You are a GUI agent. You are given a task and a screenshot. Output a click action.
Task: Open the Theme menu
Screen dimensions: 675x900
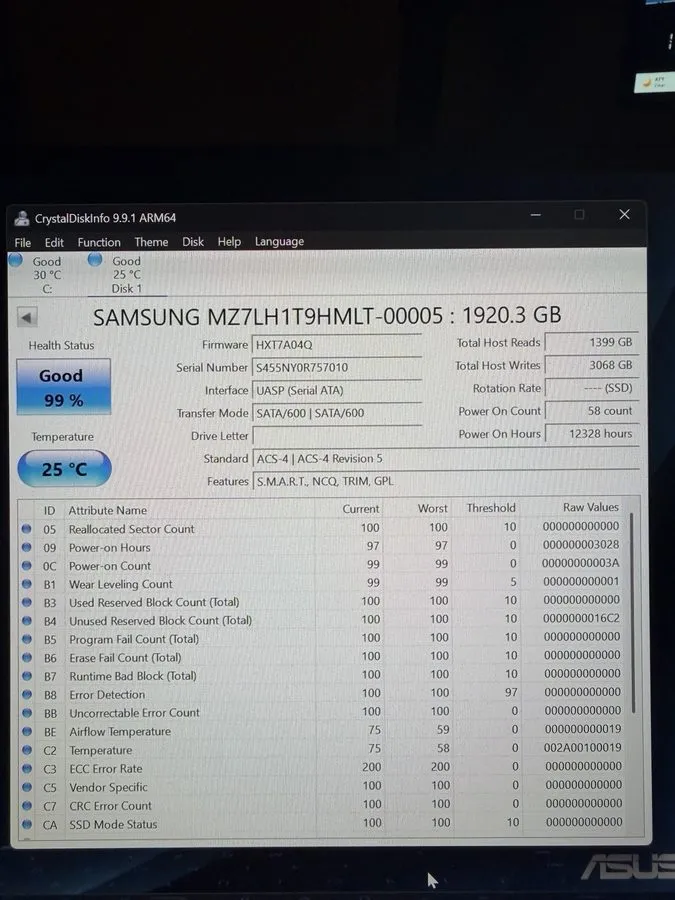[151, 242]
